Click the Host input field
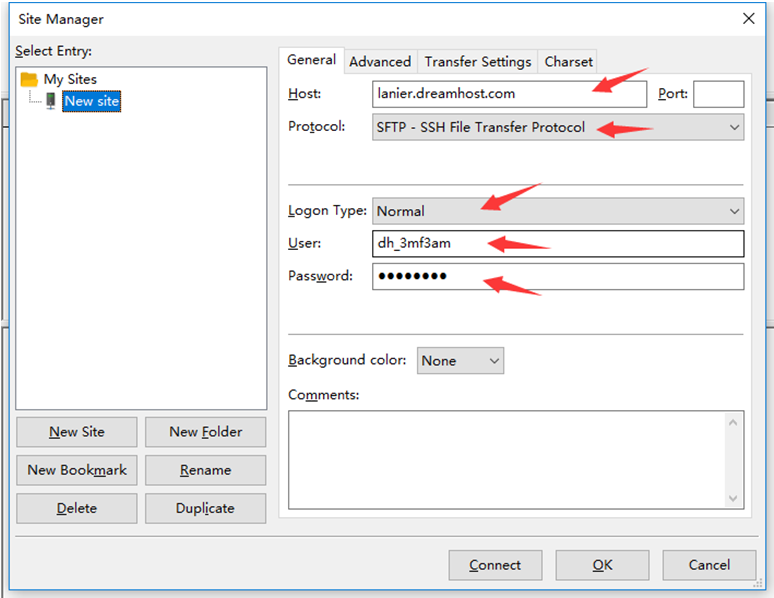 (x=509, y=94)
